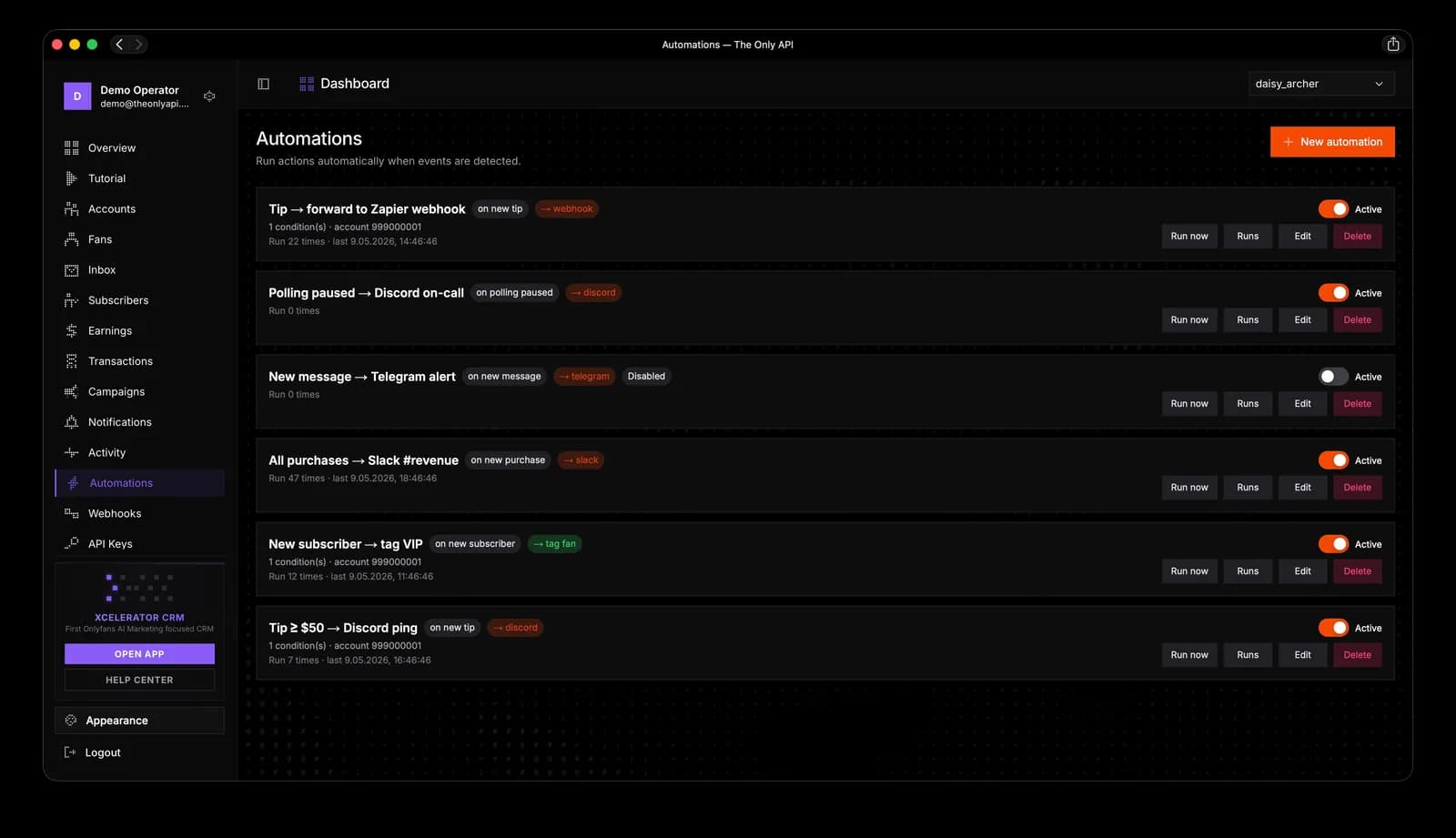This screenshot has height=838, width=1456.
Task: Open the Overview menu item
Action: tap(140, 148)
